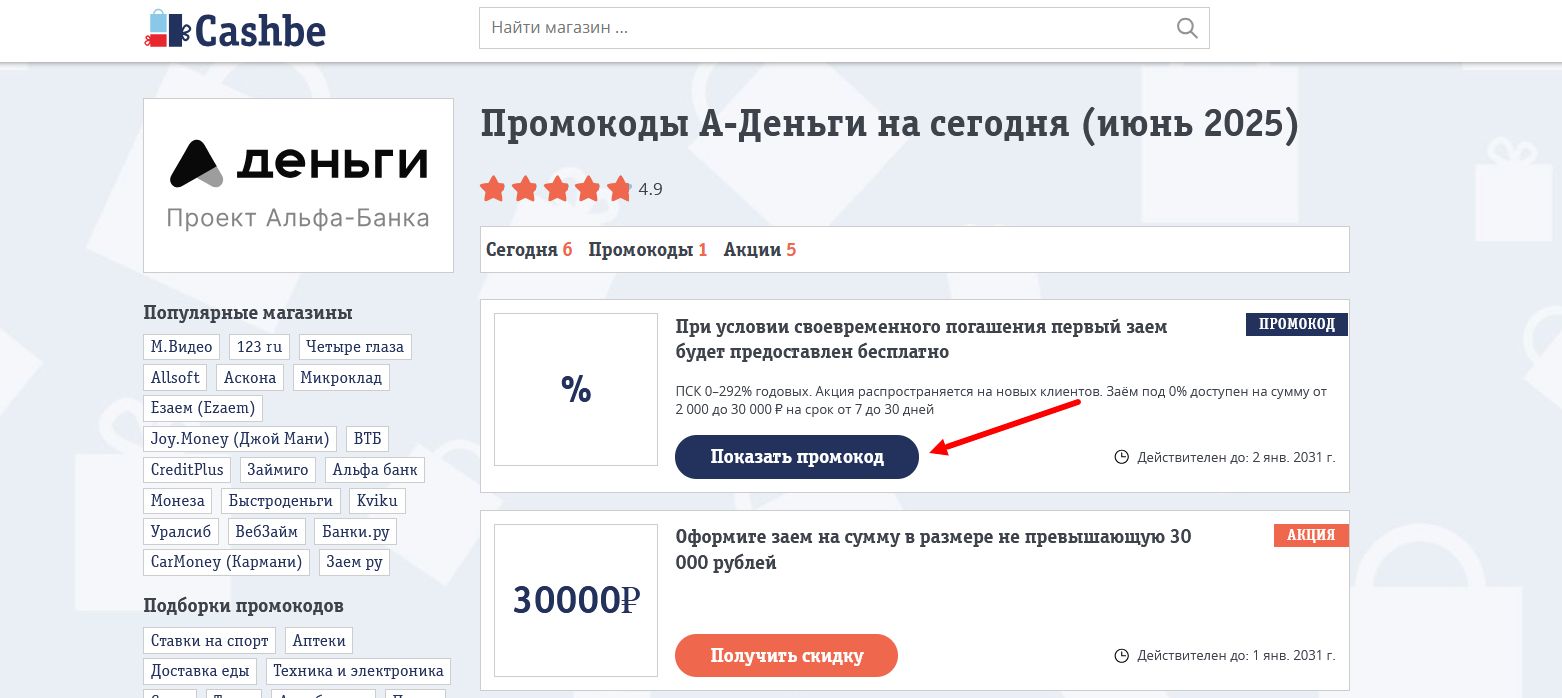Click the magnifier search icon

1187,28
